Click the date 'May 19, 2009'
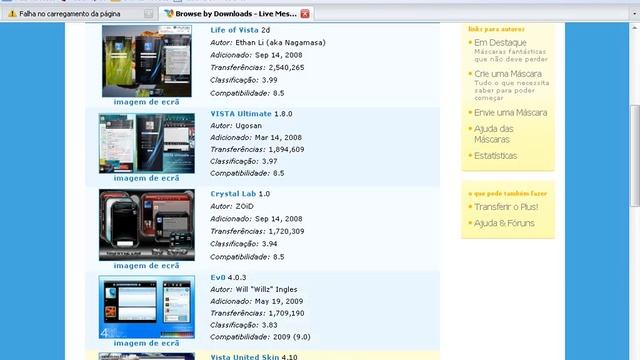The height and width of the screenshot is (360, 640). click(x=279, y=302)
